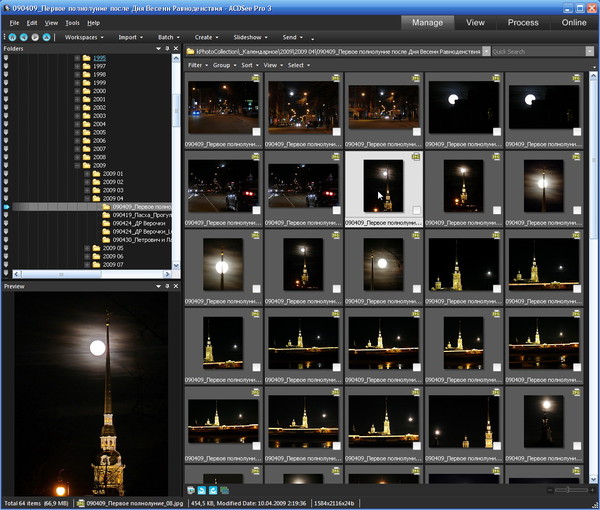Image resolution: width=600 pixels, height=510 pixels.
Task: Click the 2009 02 folder icon
Action: pos(96,182)
